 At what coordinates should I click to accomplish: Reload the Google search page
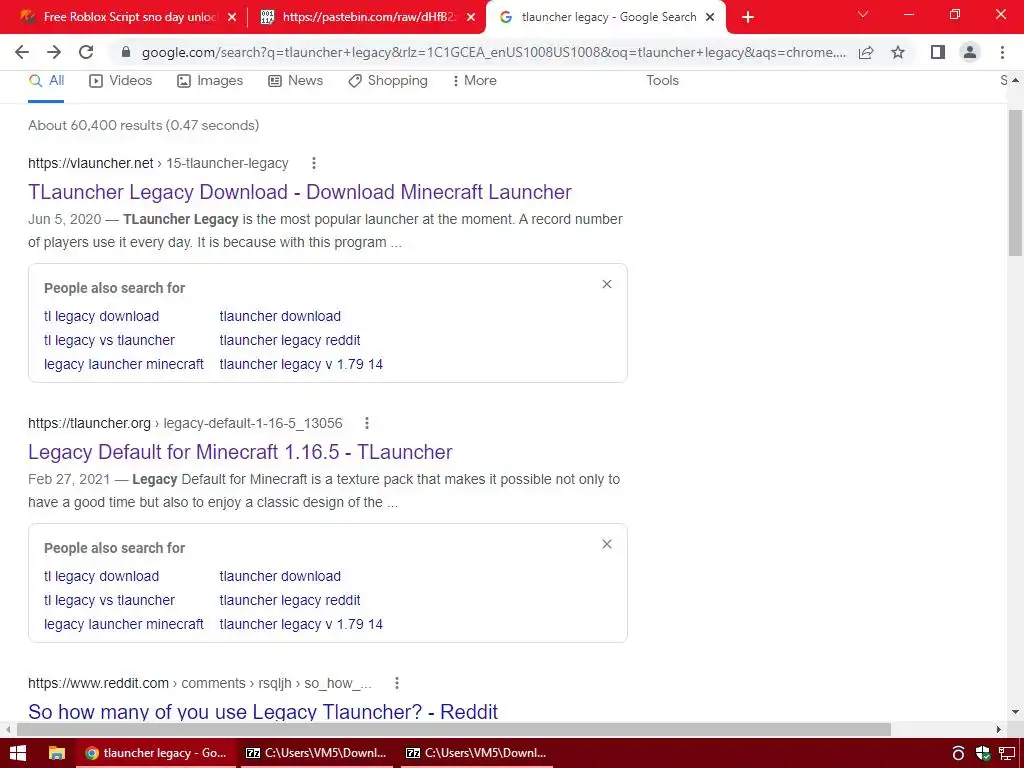(86, 52)
